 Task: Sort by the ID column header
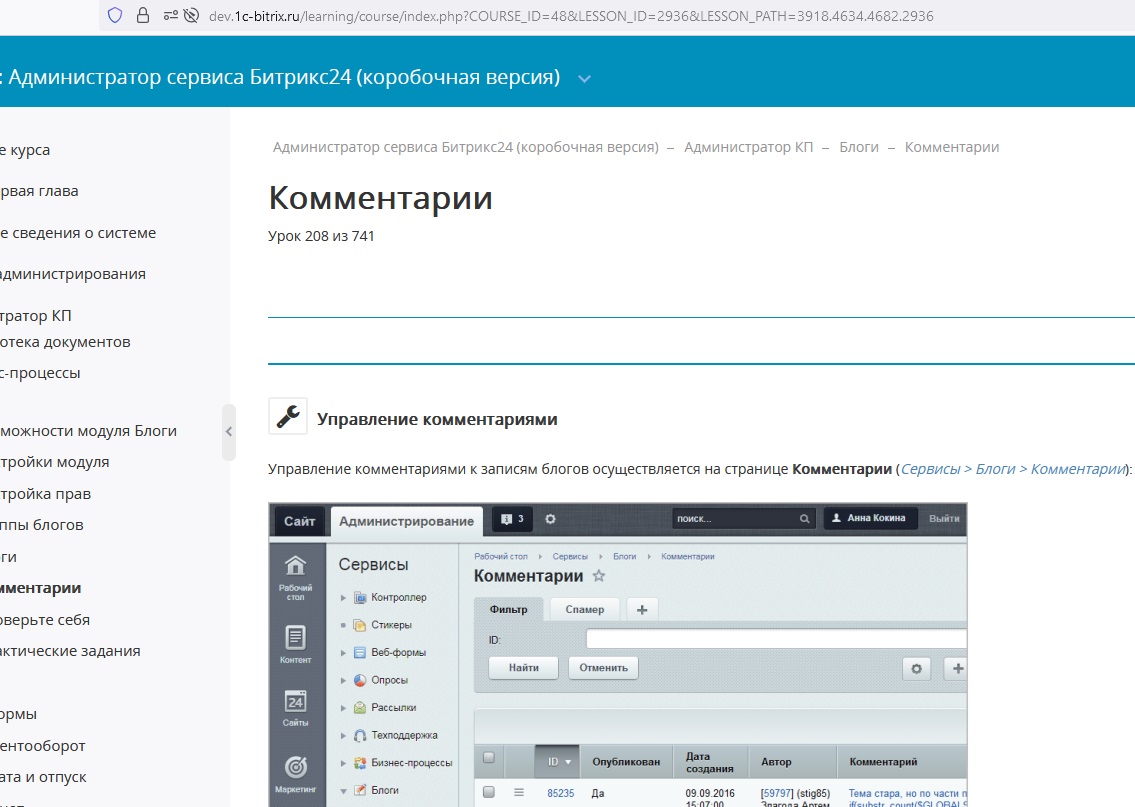point(558,761)
